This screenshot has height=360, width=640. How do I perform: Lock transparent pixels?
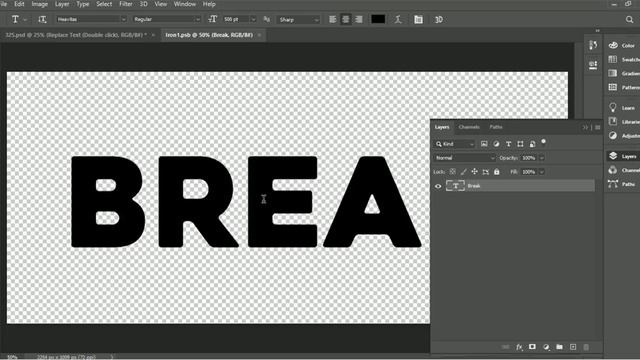tap(453, 172)
